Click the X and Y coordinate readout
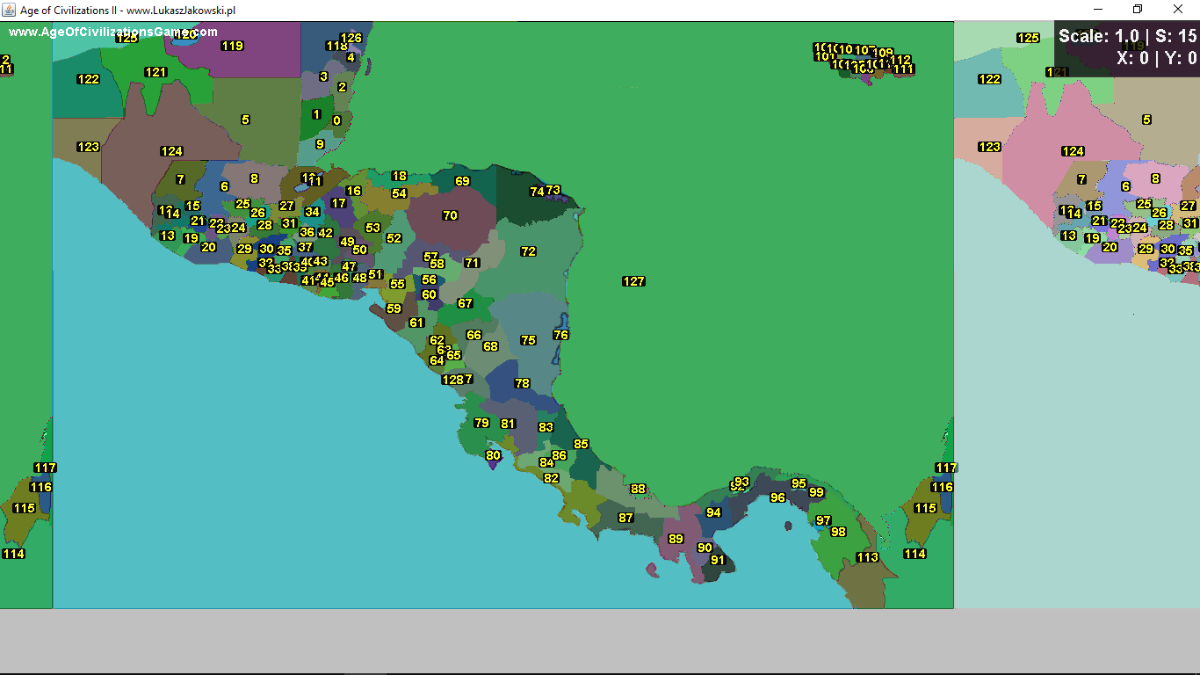The image size is (1200, 675). pos(1157,58)
